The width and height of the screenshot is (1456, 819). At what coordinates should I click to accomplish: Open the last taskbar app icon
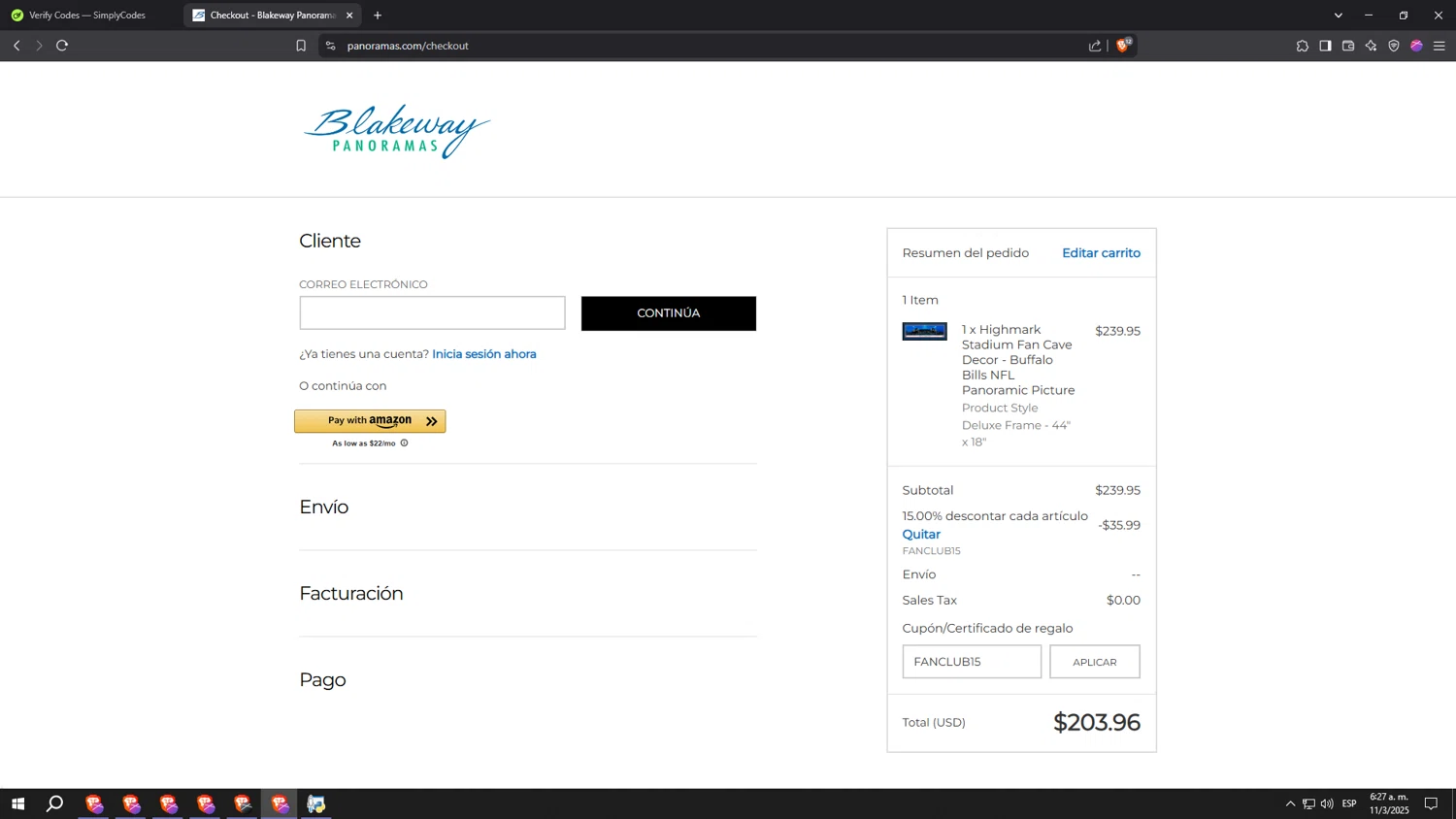316,803
